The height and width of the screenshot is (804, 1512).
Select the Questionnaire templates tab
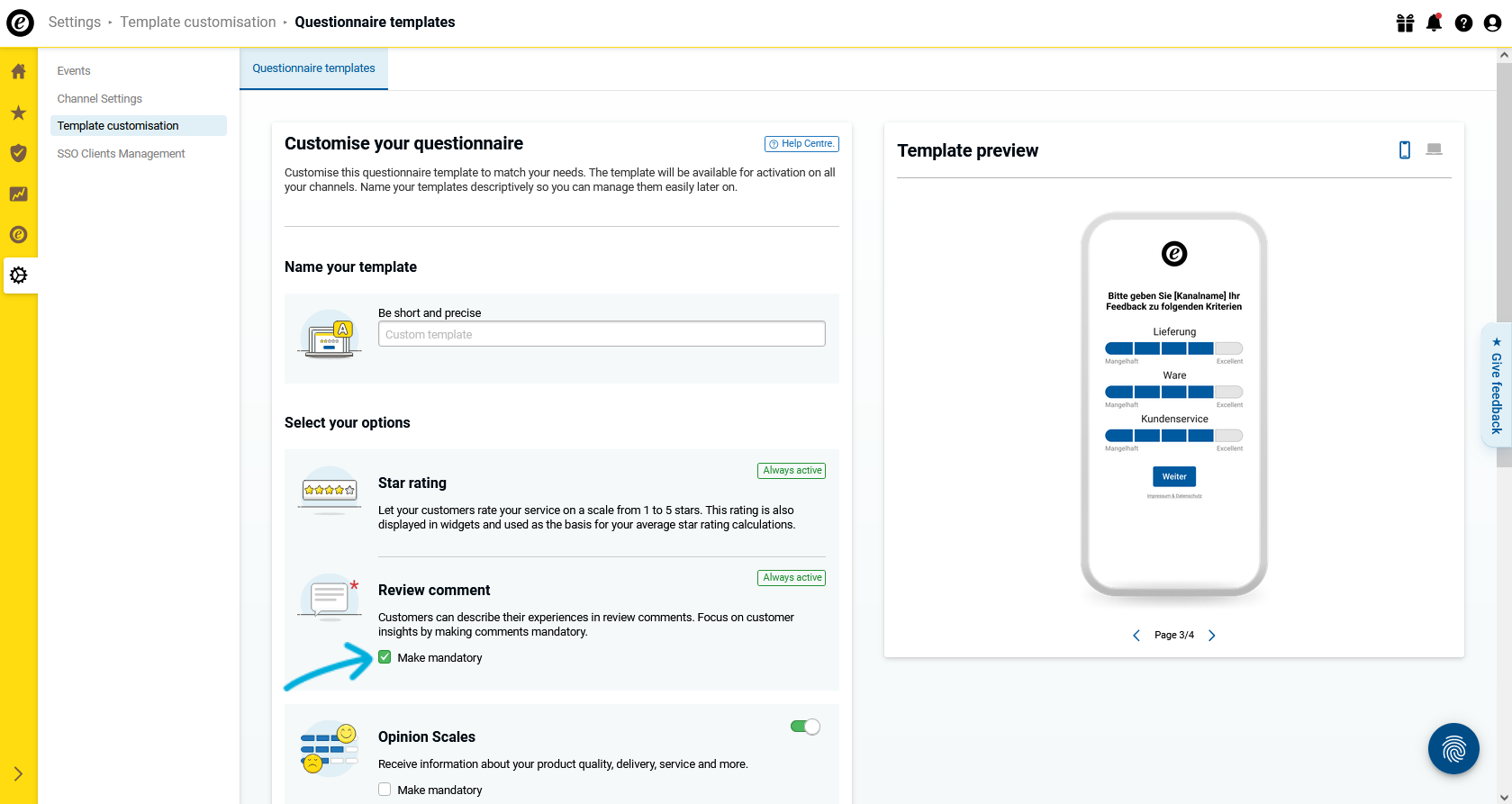point(313,68)
